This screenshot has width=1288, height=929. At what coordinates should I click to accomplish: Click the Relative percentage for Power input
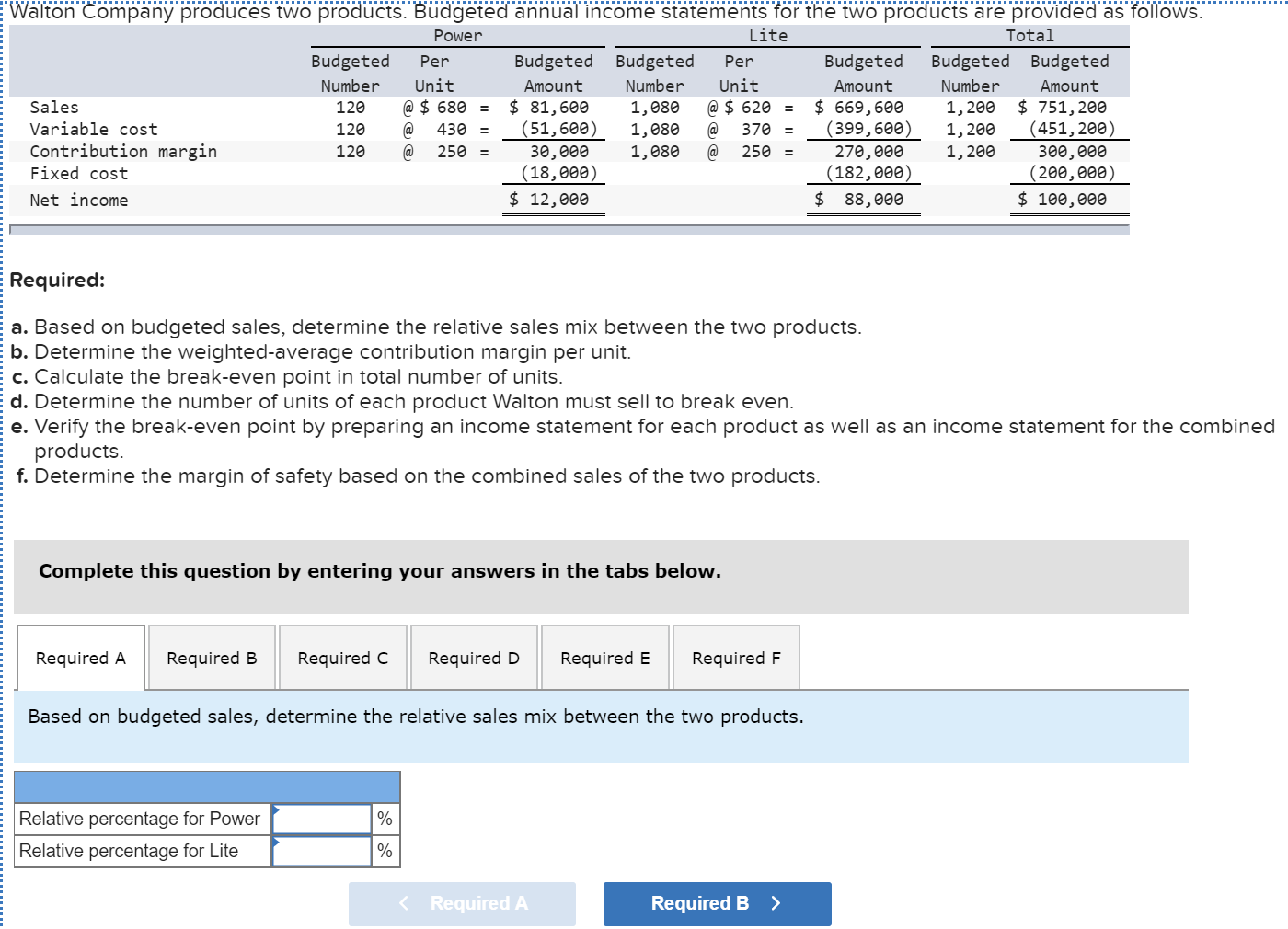point(322,819)
